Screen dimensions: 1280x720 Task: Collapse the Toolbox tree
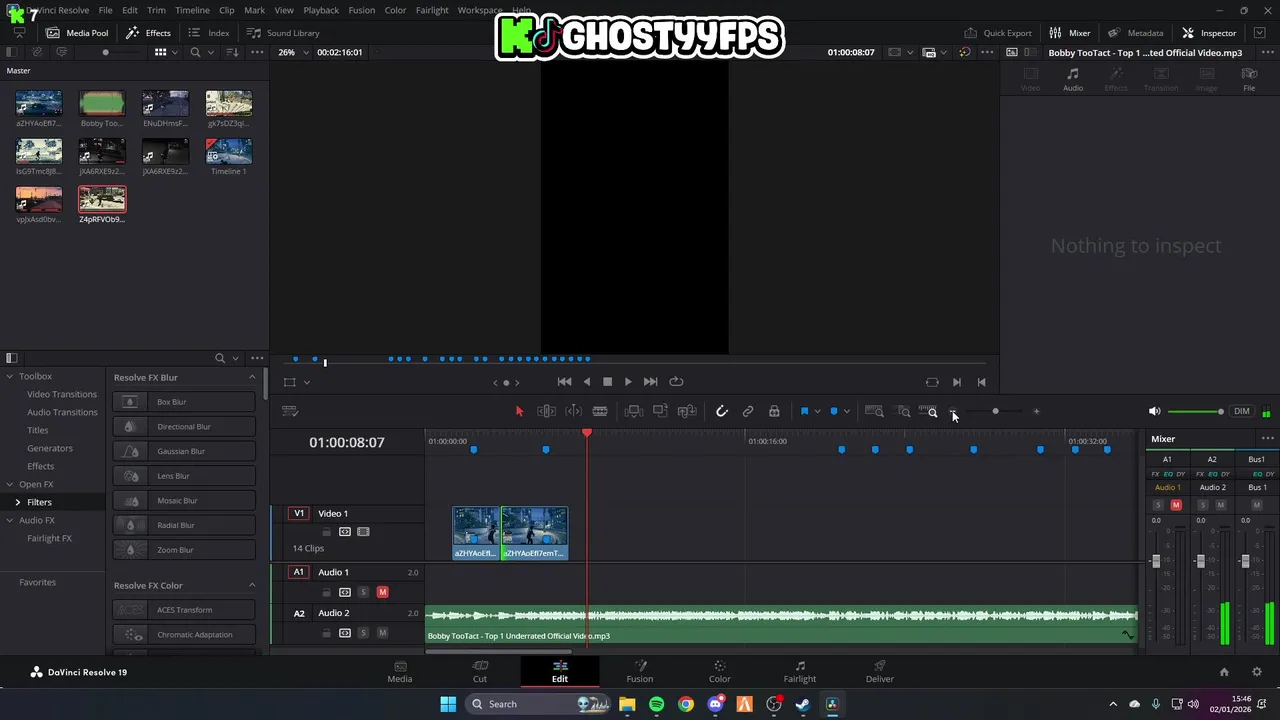9,376
